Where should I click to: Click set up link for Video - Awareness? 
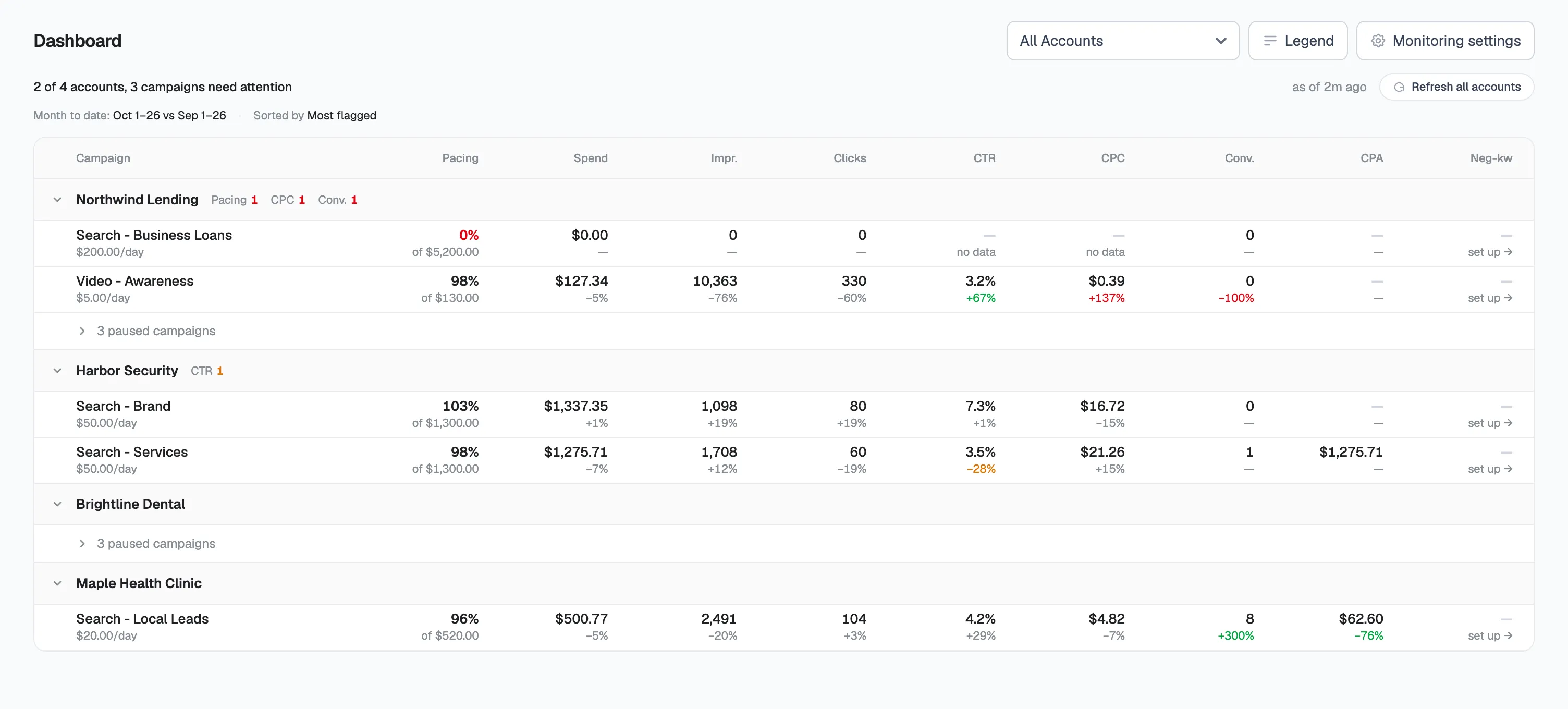tap(1490, 298)
